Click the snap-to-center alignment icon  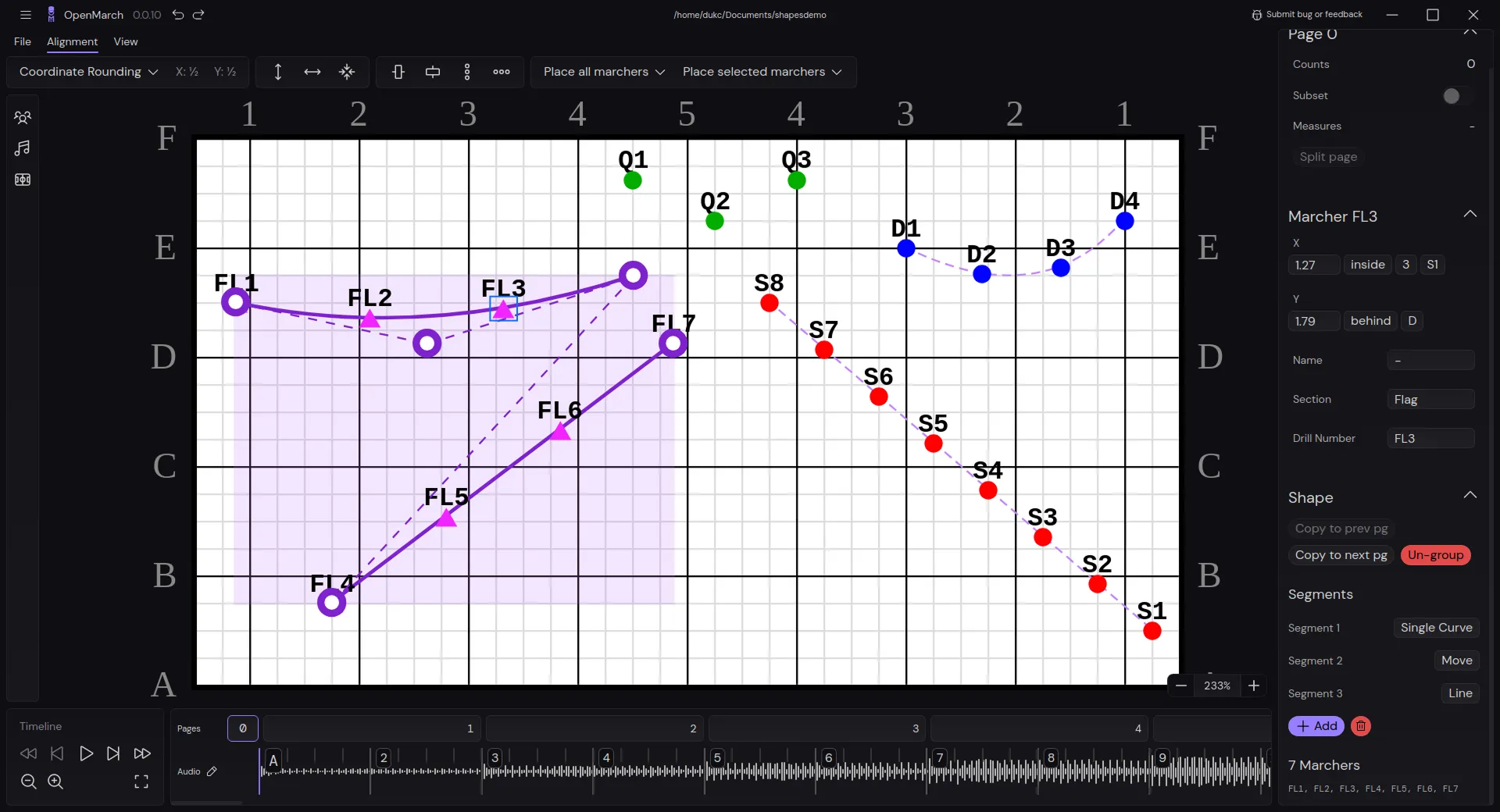(x=347, y=72)
